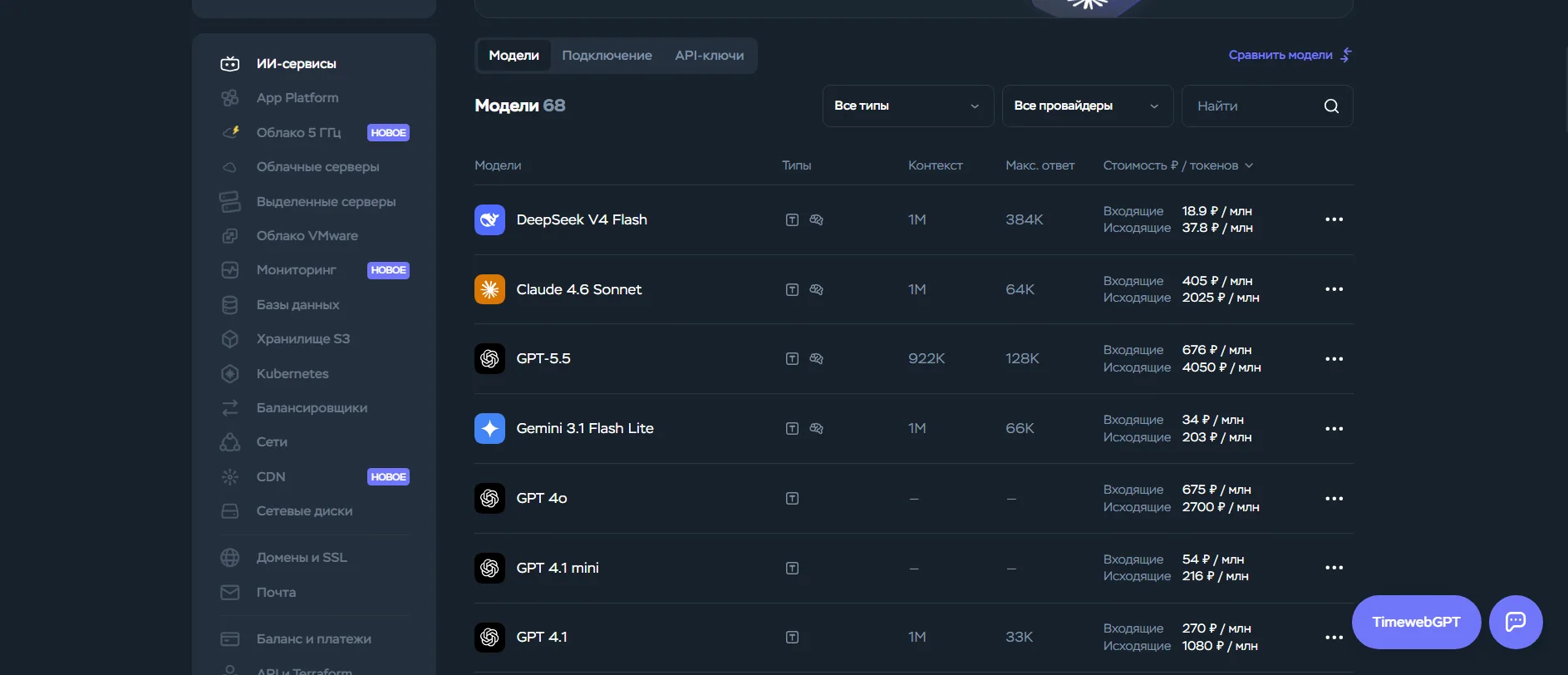Open the support chat bubble icon
Screen dimensions: 1568x675
1516,622
